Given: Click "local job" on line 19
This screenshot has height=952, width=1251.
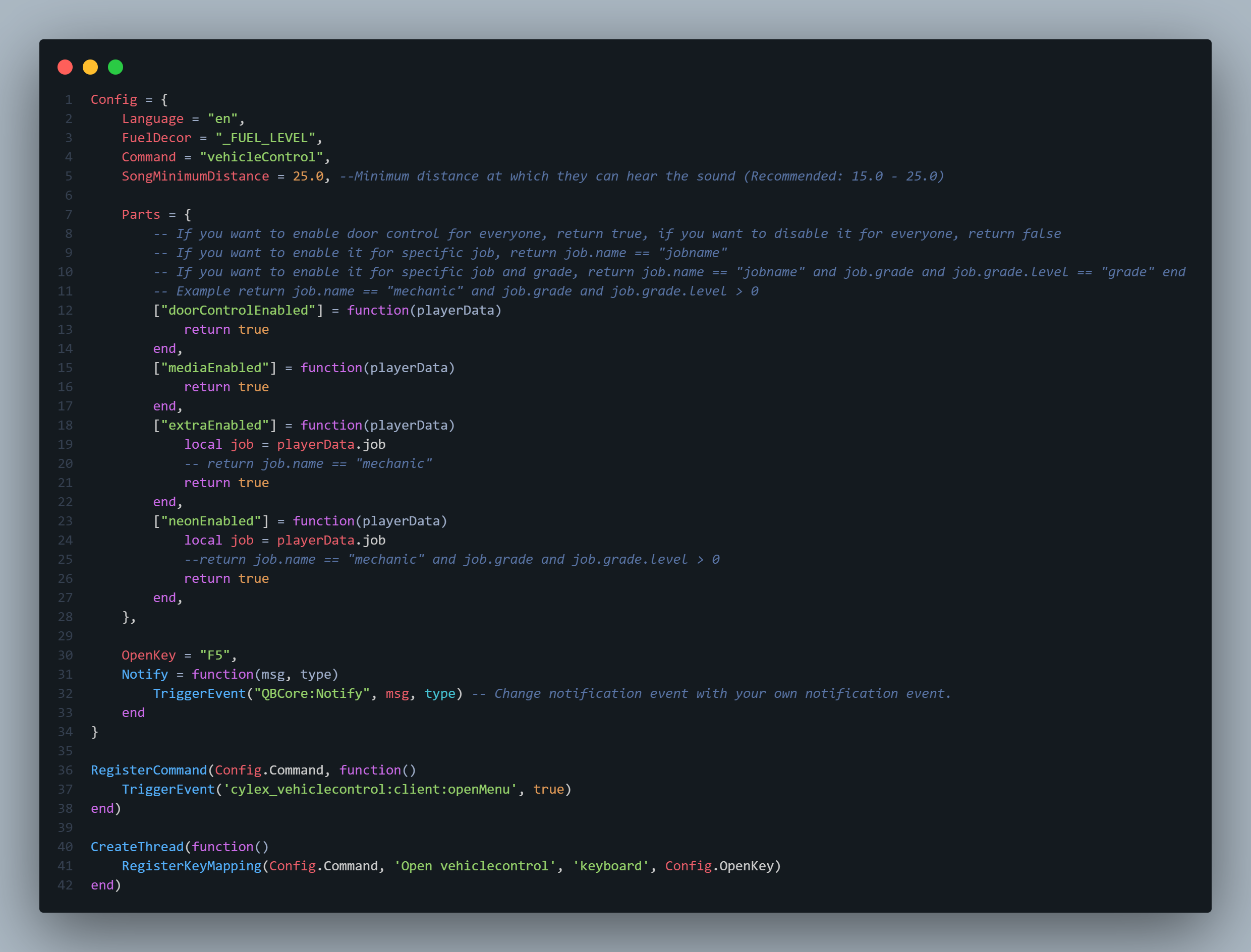Looking at the screenshot, I should [x=219, y=445].
